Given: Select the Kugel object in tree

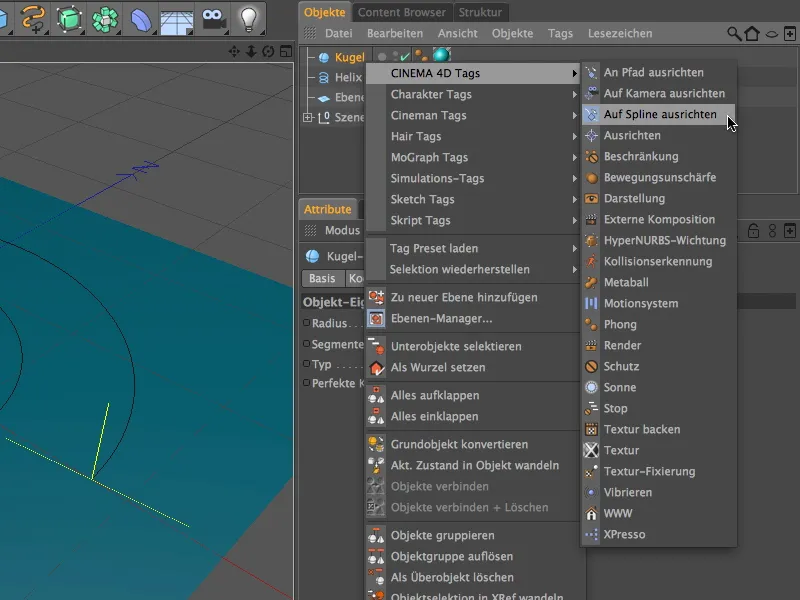Looking at the screenshot, I should [x=350, y=57].
